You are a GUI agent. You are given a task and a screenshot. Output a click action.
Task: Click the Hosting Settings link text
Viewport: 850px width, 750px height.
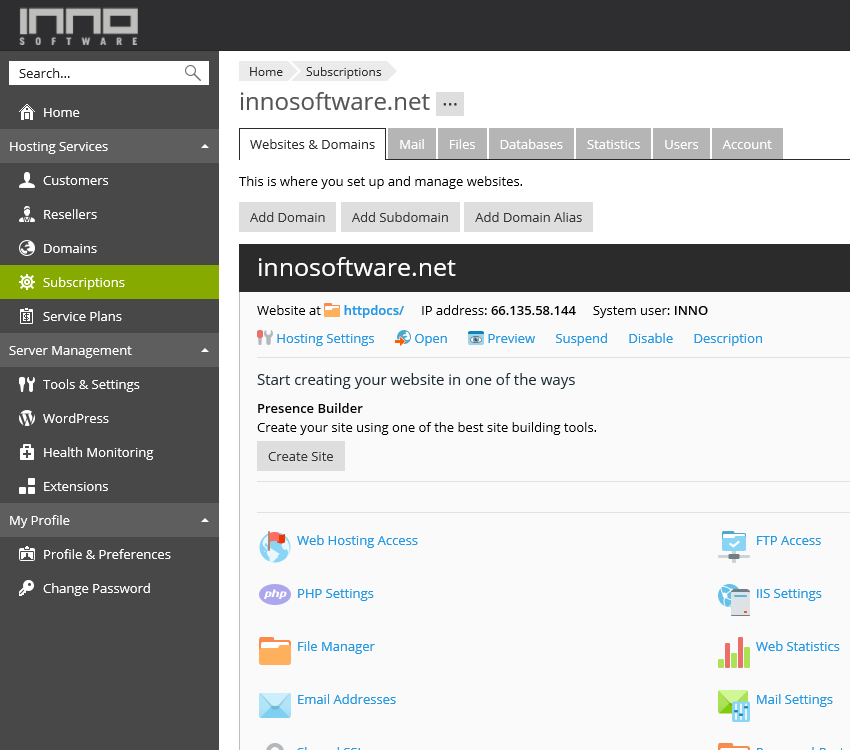pos(325,338)
